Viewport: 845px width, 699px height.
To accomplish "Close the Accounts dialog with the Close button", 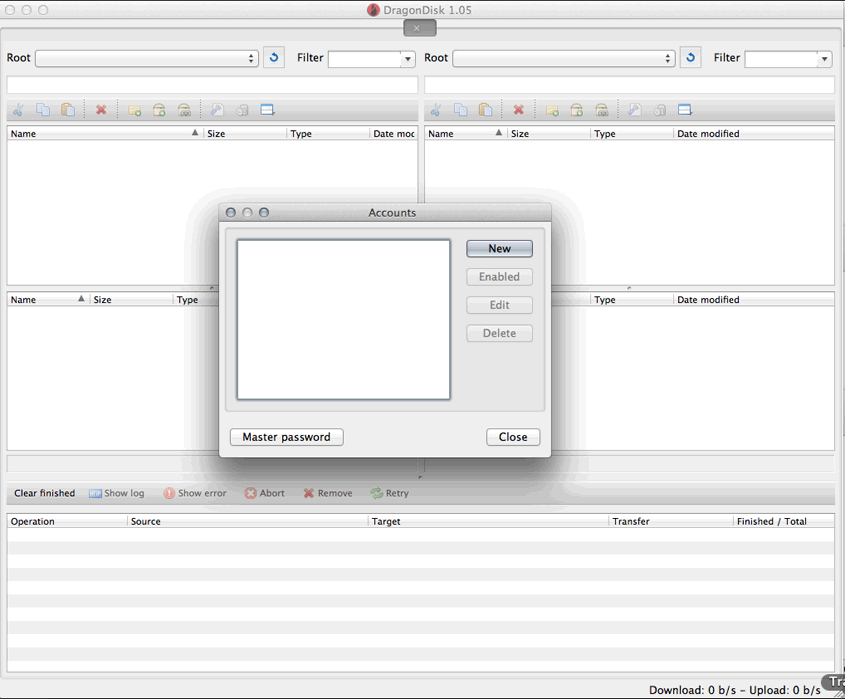I will point(513,437).
